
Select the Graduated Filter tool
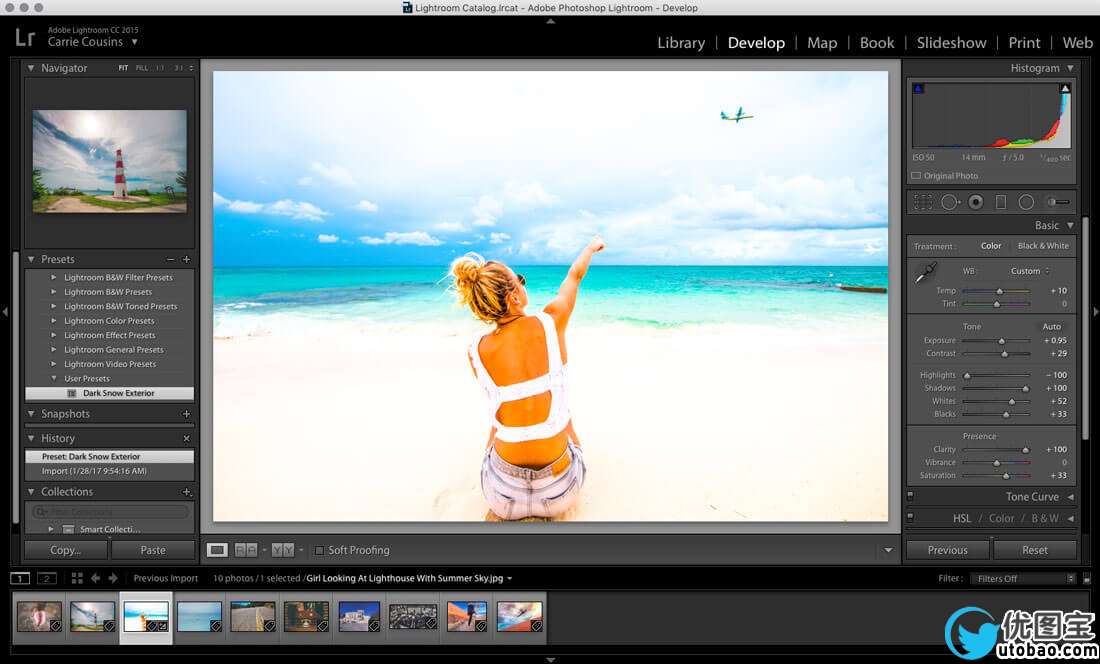click(1001, 202)
